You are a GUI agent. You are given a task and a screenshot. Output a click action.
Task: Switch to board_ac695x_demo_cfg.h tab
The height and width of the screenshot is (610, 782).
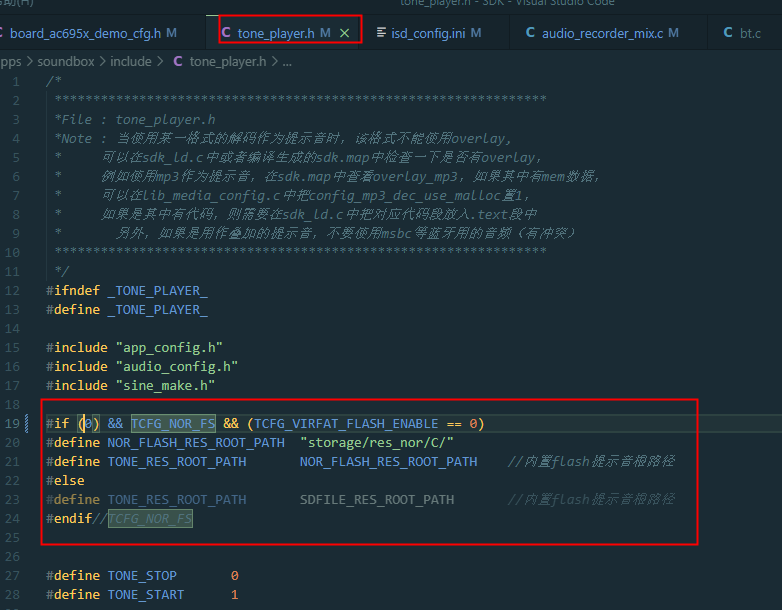[95, 33]
